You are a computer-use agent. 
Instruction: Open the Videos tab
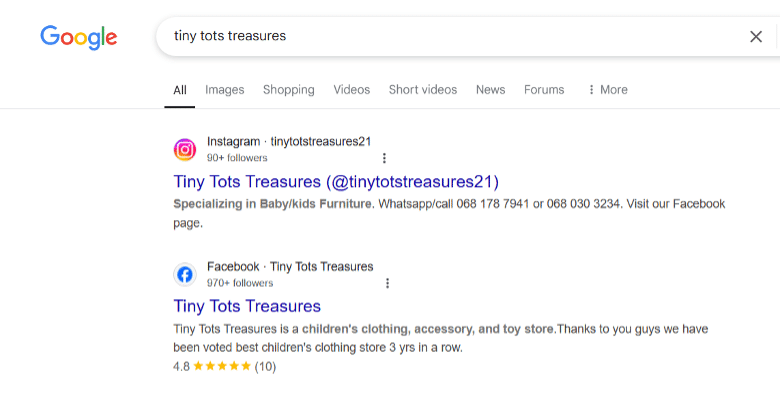(x=352, y=90)
